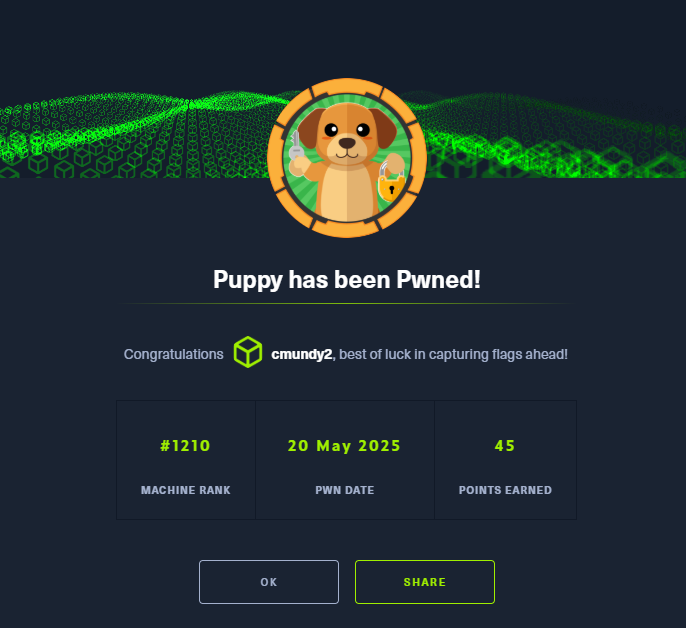Click the 20 May 2025 pwn date
This screenshot has width=686, height=628.
pyautogui.click(x=344, y=446)
